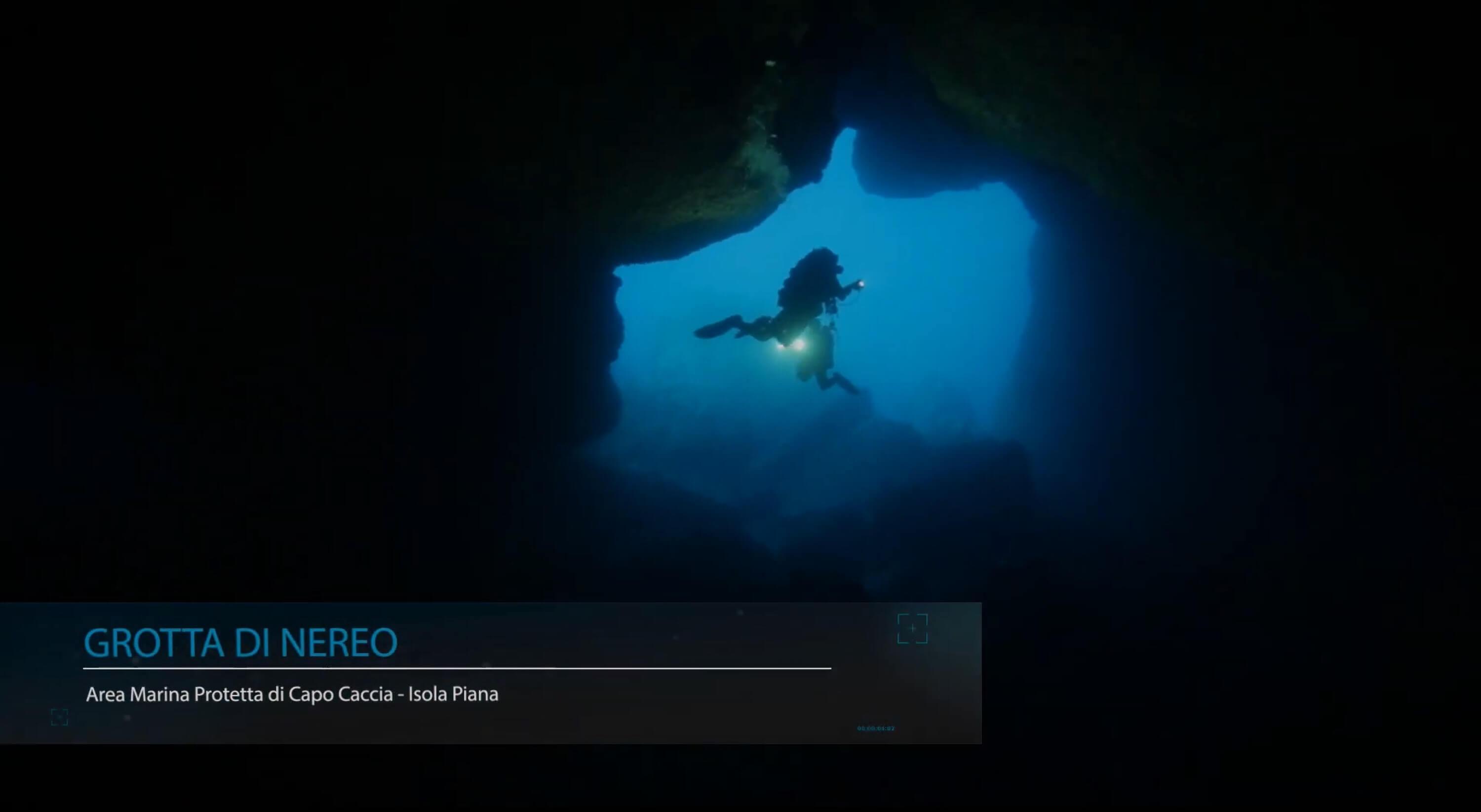Screen dimensions: 1481x812
Task: Click the Area Marina Protetta subtitle text
Action: (175, 694)
